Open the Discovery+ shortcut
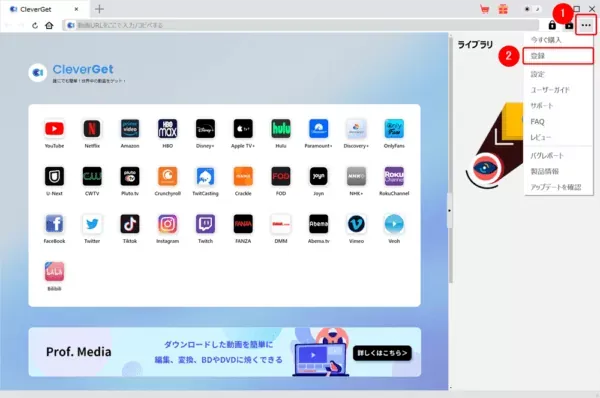600x398 pixels. click(x=356, y=129)
